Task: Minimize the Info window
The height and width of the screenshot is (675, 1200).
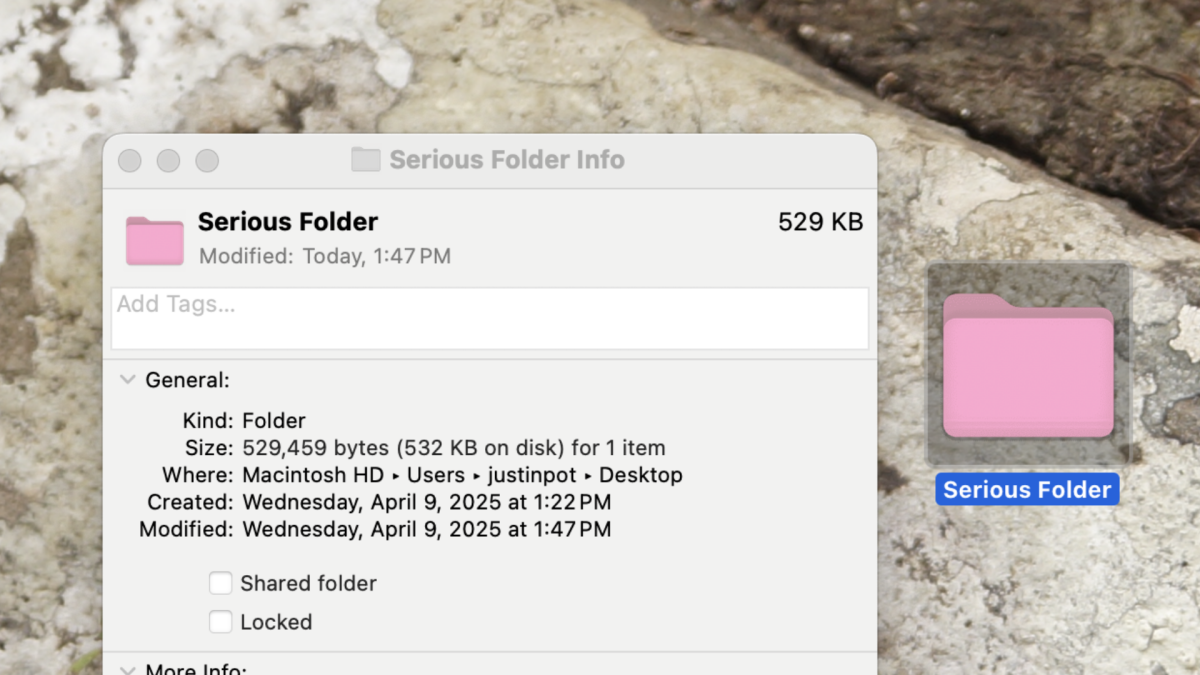Action: pyautogui.click(x=168, y=160)
